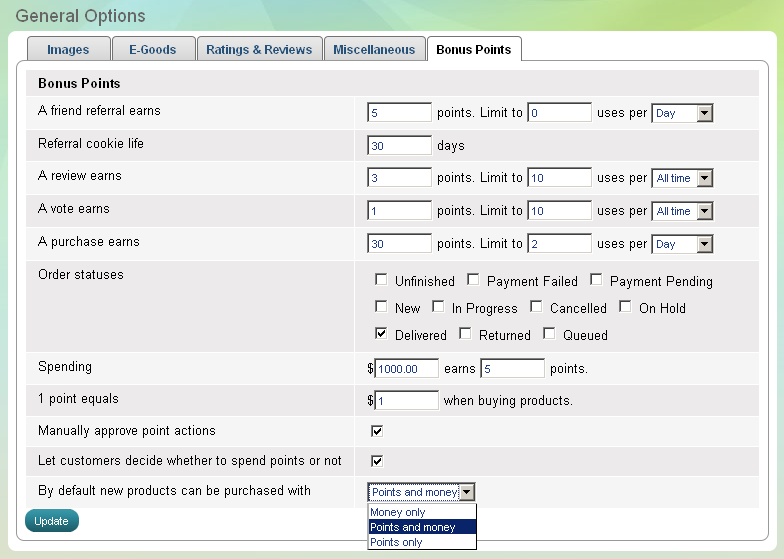The width and height of the screenshot is (784, 559).
Task: Check the Cancelled order status checkbox
Action: point(536,307)
